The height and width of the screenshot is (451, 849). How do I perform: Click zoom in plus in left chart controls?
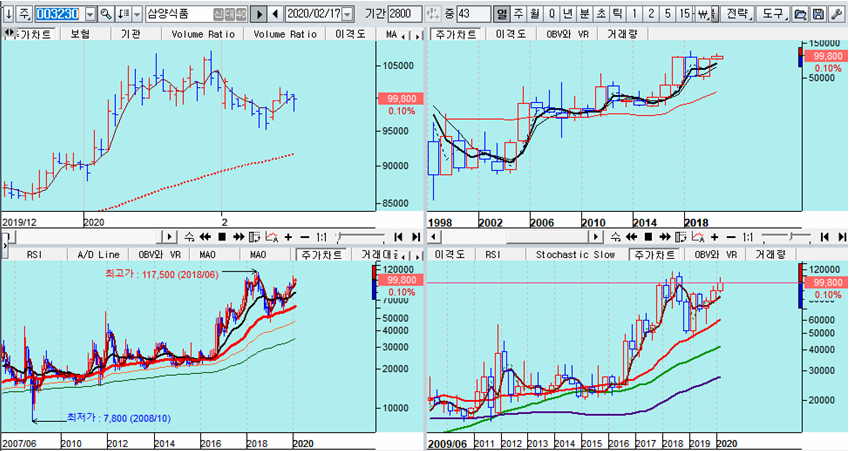point(289,237)
